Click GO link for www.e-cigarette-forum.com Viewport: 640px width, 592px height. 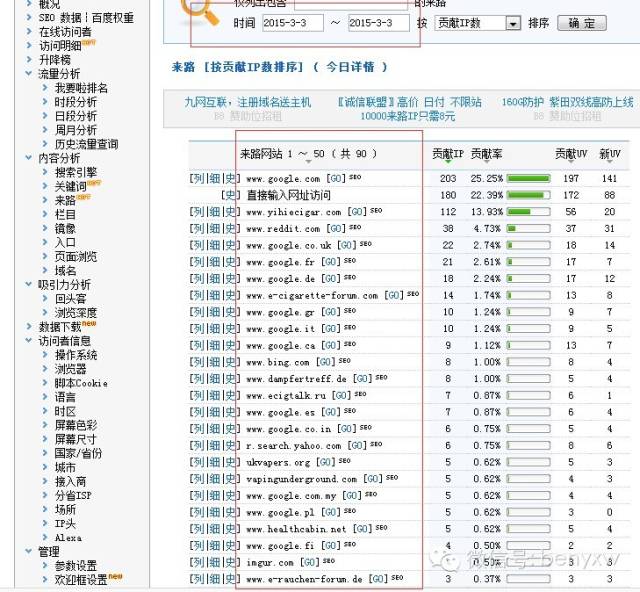point(394,295)
